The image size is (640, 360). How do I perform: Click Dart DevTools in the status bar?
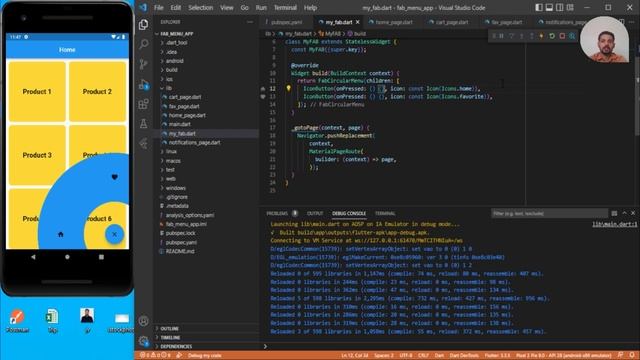[464, 356]
